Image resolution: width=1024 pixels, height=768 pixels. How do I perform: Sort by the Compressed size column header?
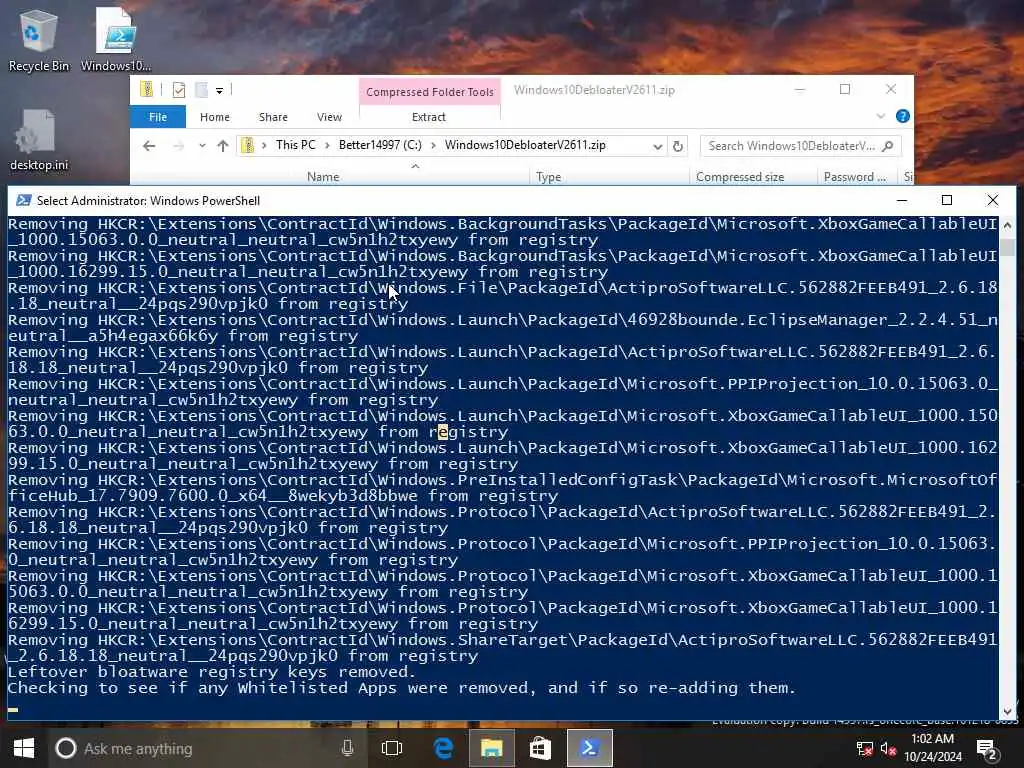click(740, 177)
